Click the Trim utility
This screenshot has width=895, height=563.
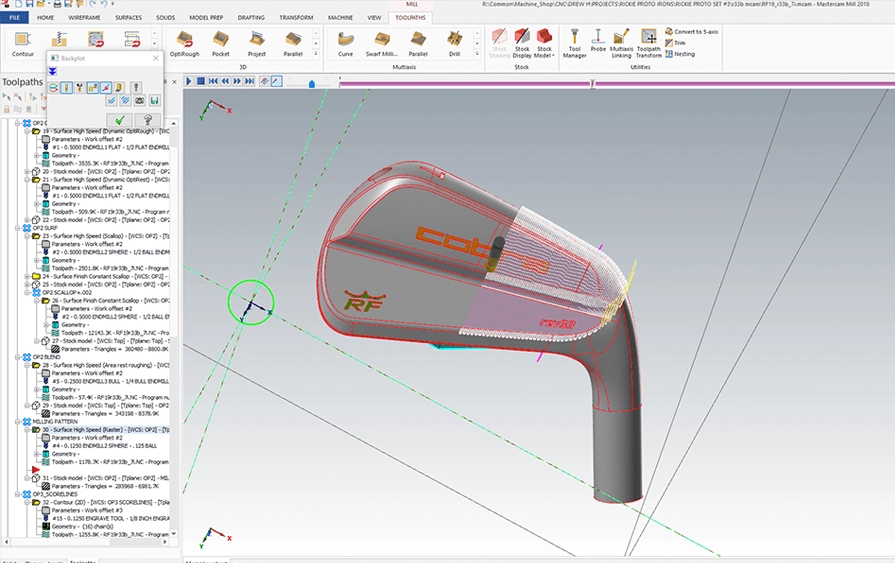(x=675, y=43)
